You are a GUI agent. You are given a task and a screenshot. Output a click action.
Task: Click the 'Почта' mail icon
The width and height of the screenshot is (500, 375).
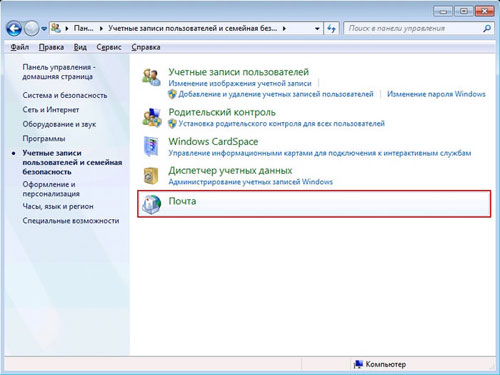[151, 204]
